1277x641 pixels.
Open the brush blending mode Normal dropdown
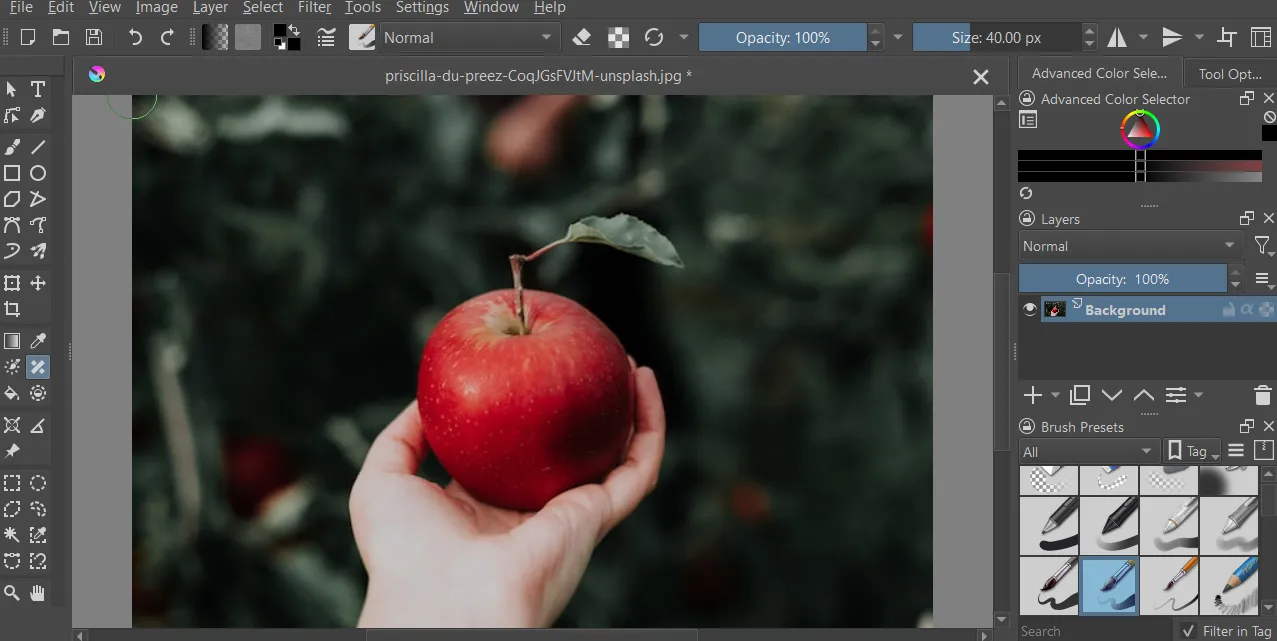[467, 38]
